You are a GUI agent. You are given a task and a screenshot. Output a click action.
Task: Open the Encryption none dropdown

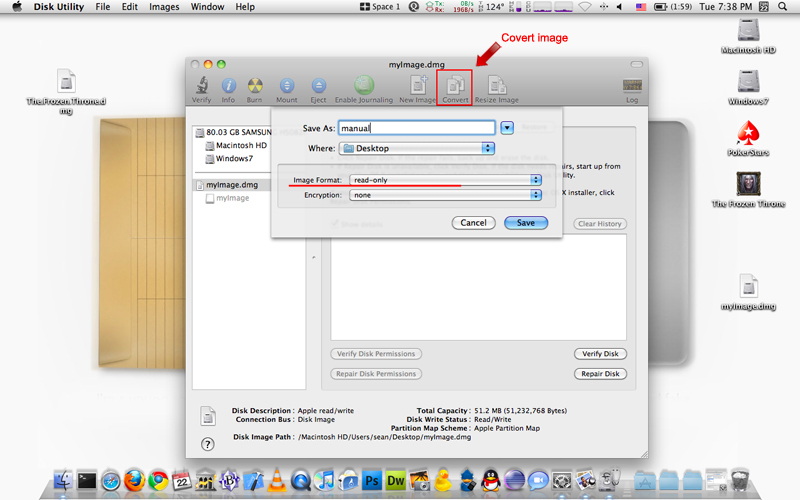445,195
